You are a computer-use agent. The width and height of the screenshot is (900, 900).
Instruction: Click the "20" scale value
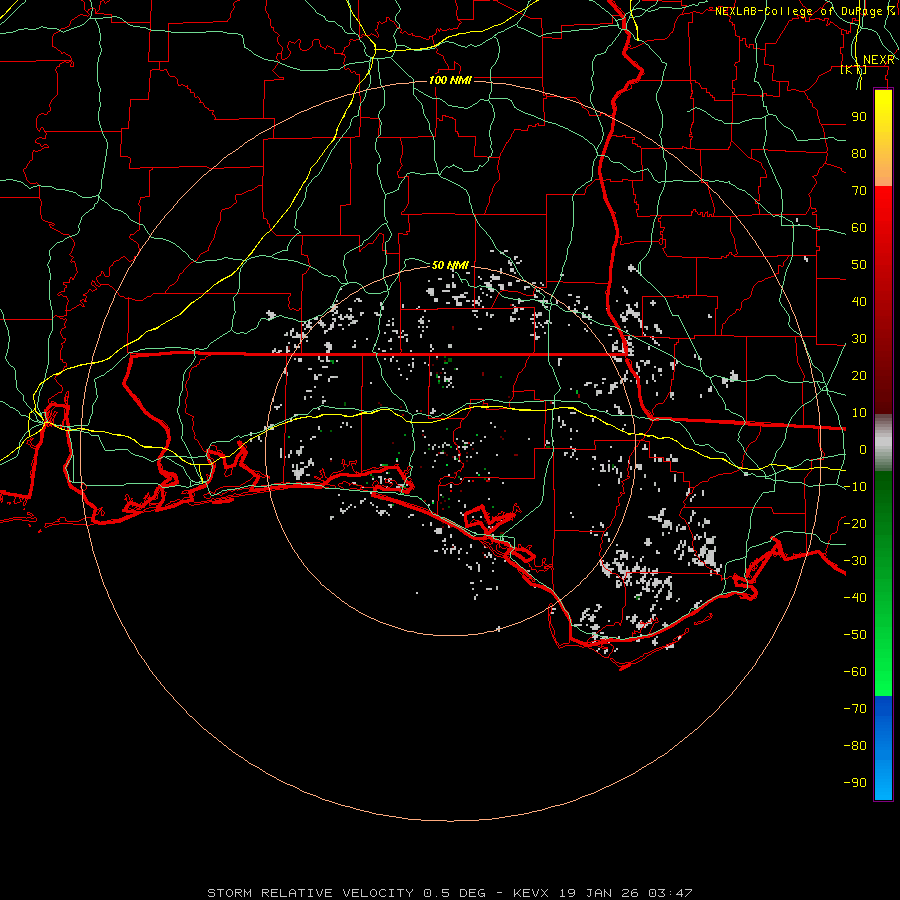(x=859, y=375)
